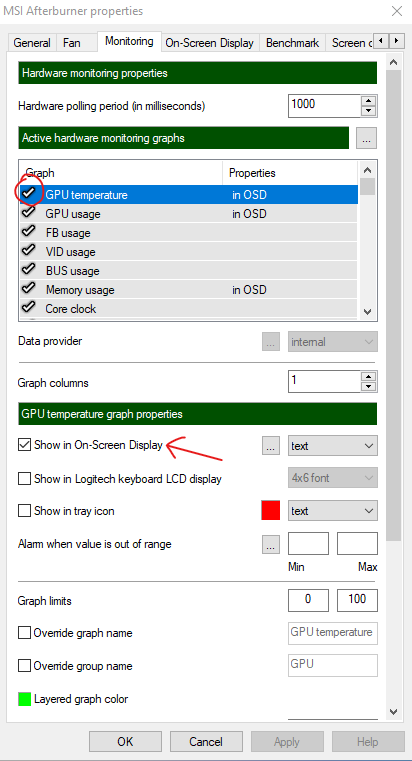Image resolution: width=412 pixels, height=761 pixels.
Task: Click the Graph column header
Action: tap(121, 173)
